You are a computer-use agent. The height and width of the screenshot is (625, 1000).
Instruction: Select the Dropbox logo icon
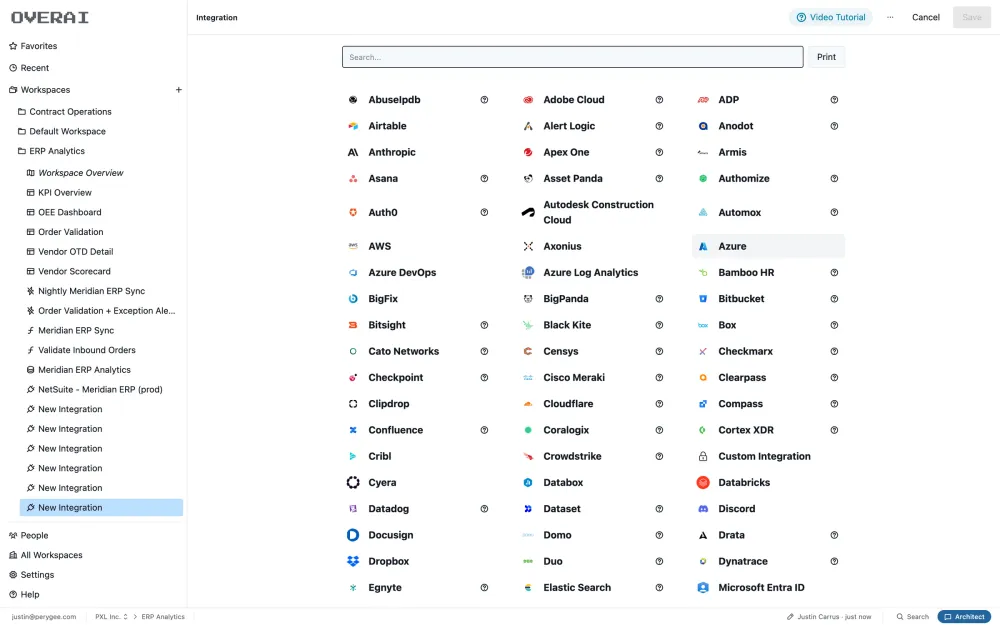[x=353, y=561]
